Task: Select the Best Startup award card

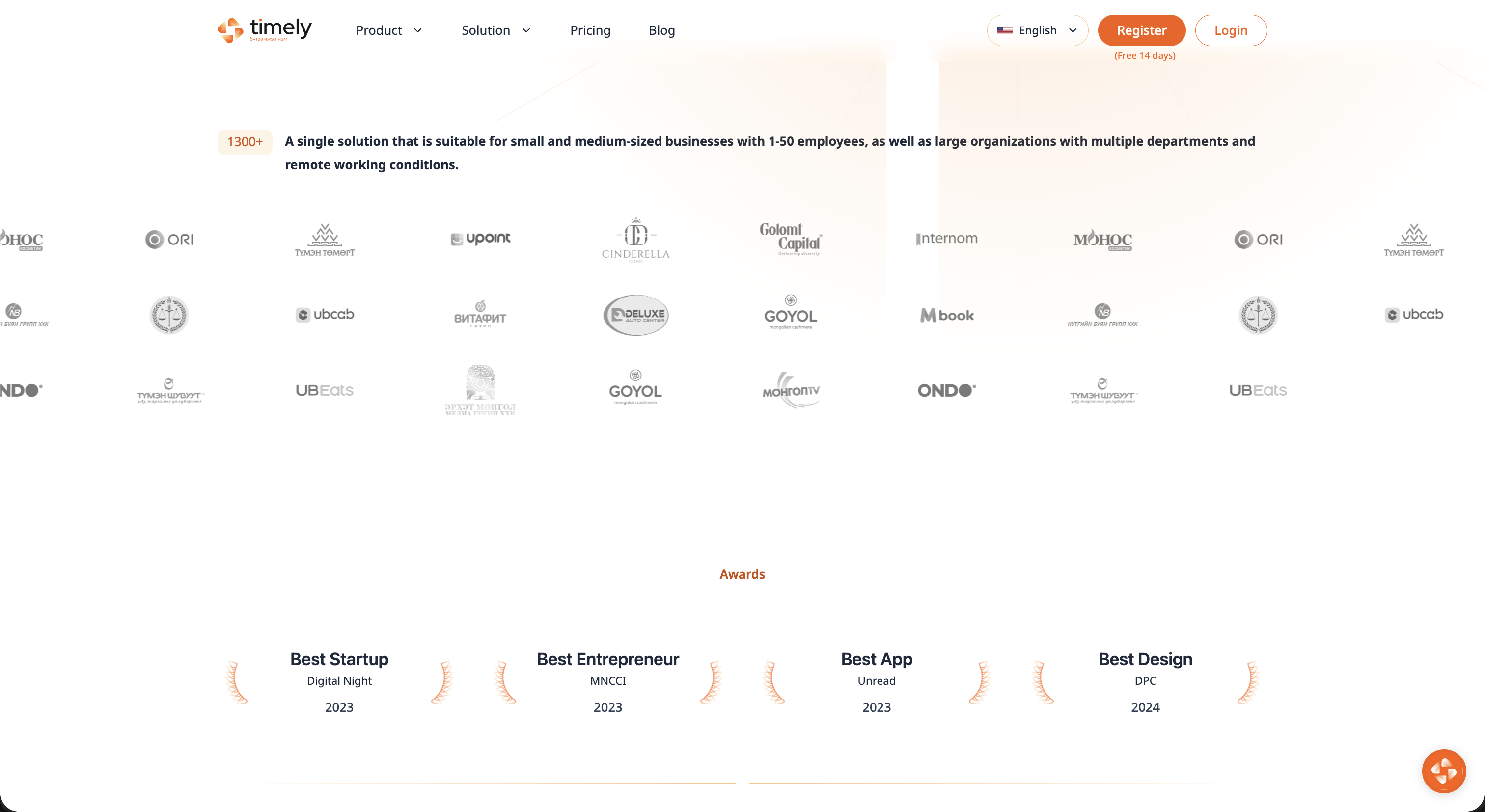Action: coord(339,682)
